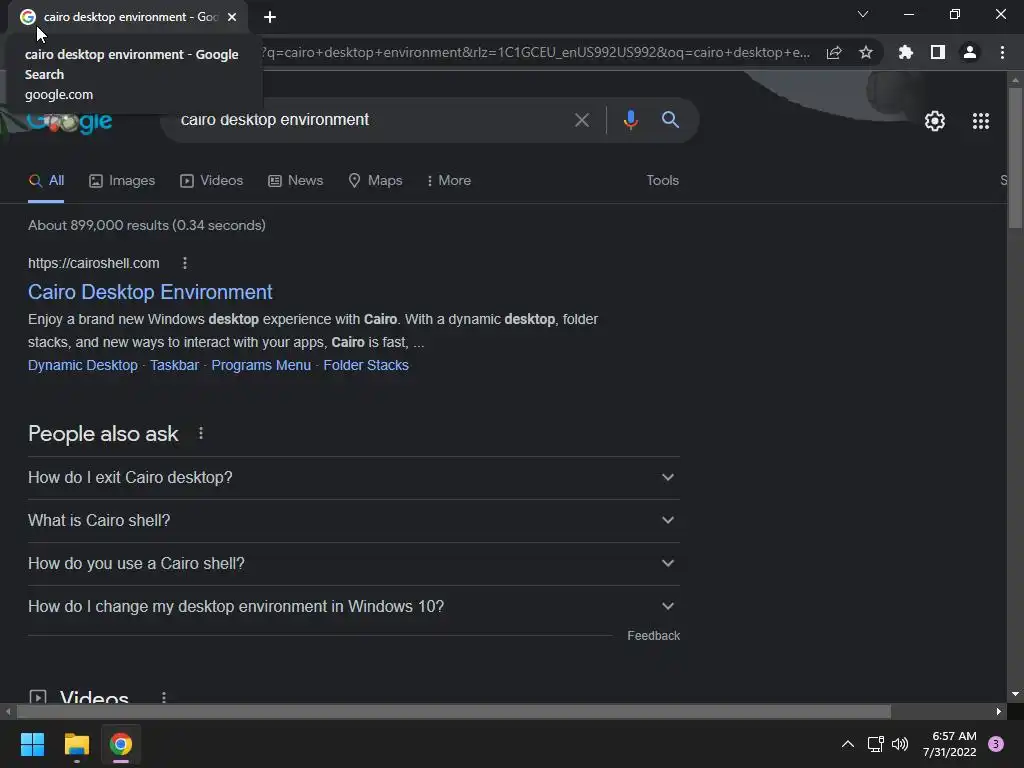The width and height of the screenshot is (1024, 768).
Task: Click the https://cairoshell.com URL text
Action: (x=93, y=263)
